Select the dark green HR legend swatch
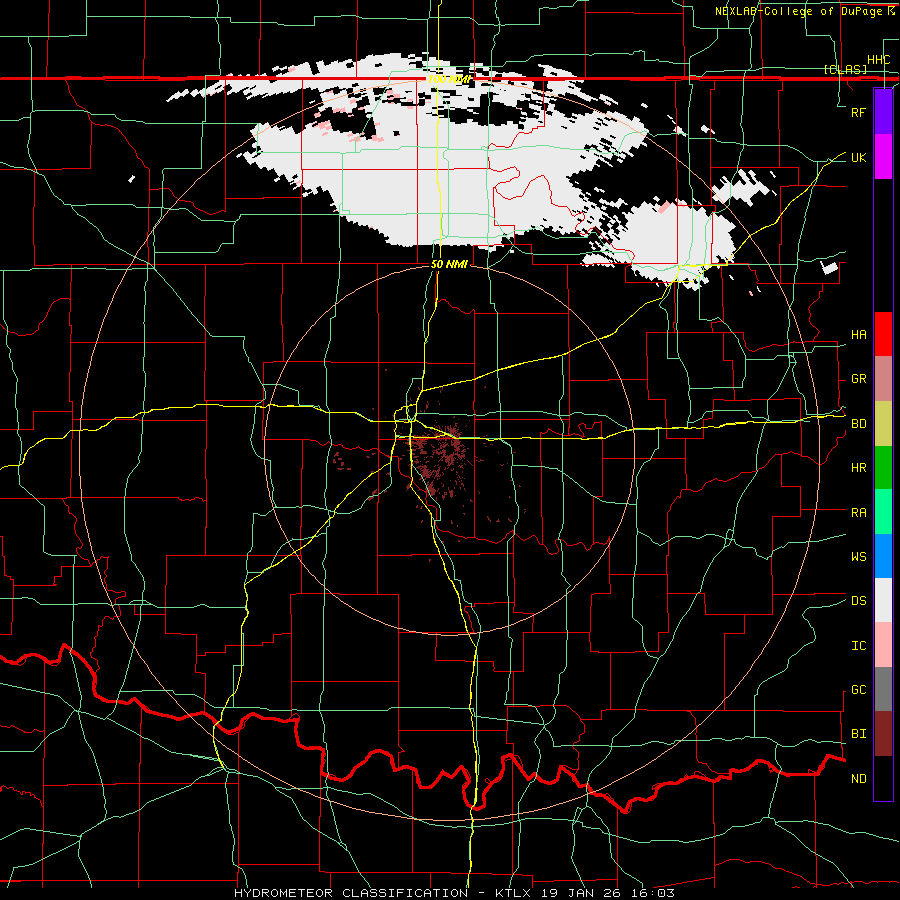Screen dimensions: 900x900 point(883,467)
